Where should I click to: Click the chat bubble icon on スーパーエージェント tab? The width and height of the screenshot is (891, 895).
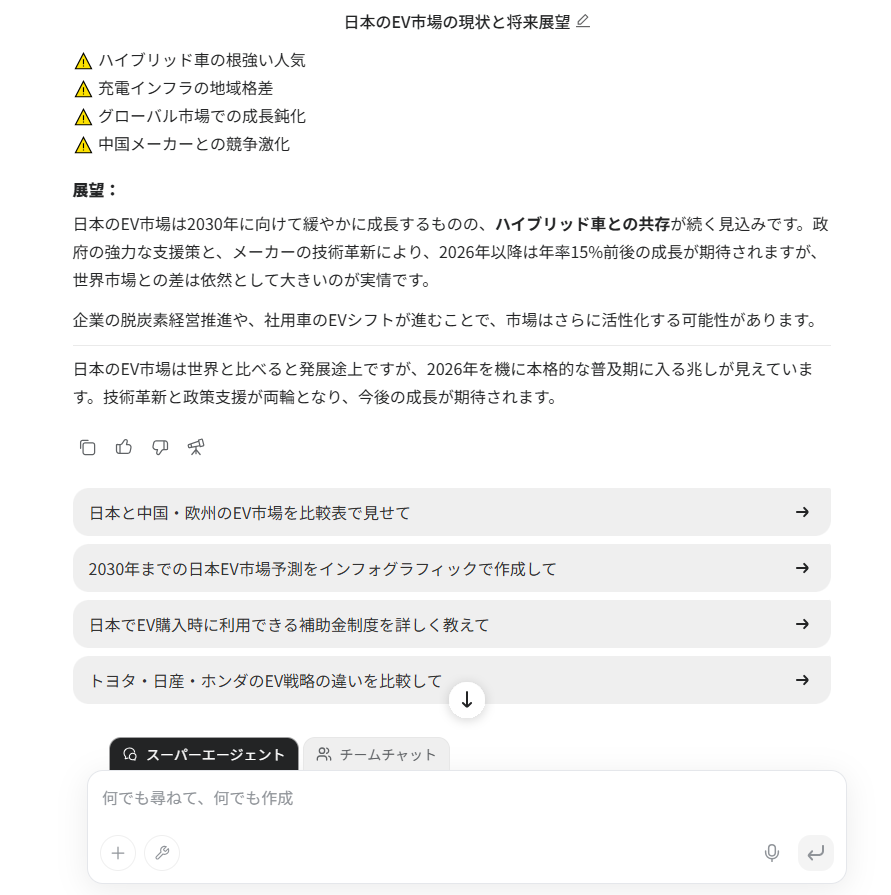coord(130,755)
